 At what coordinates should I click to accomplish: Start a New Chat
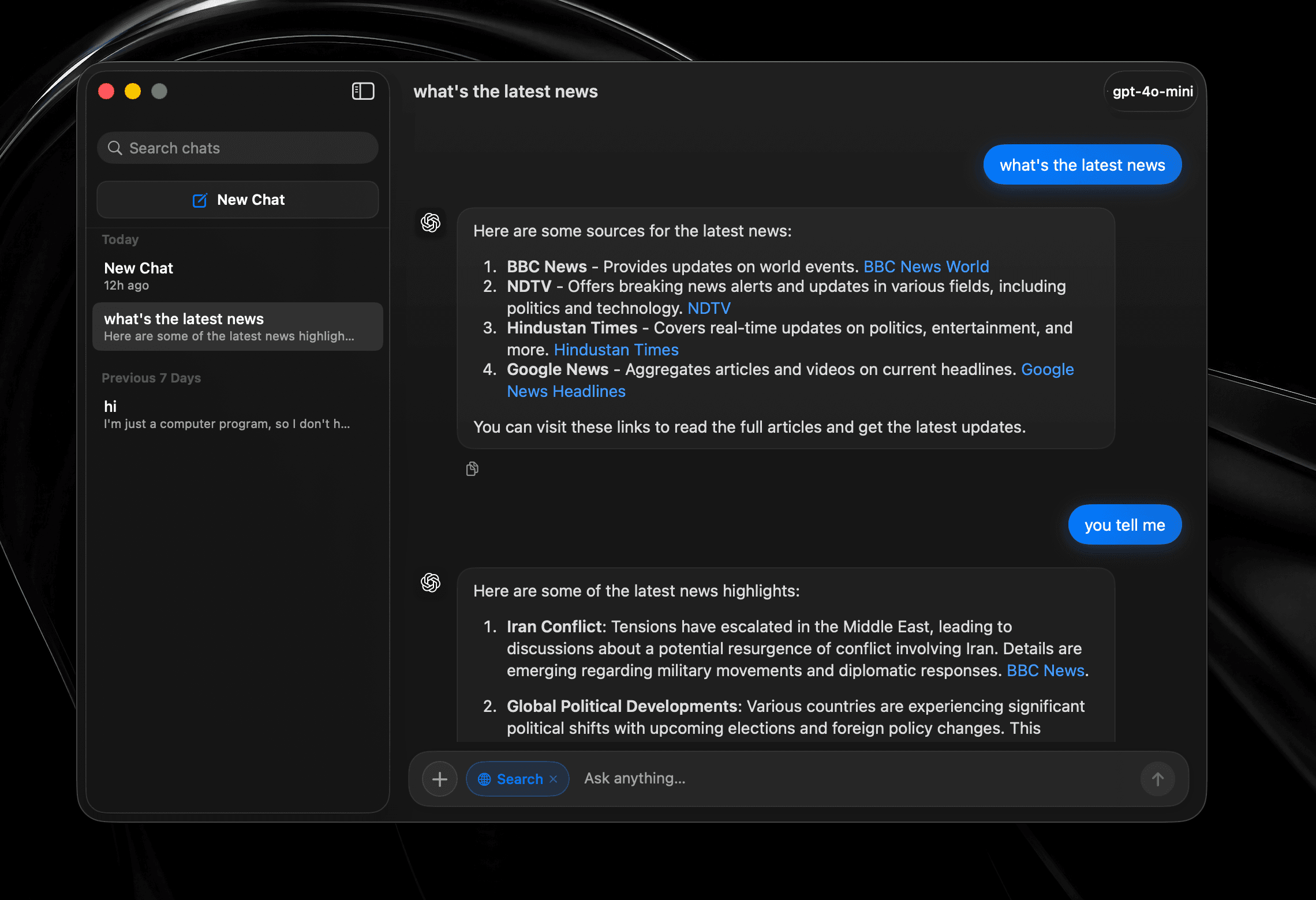coord(238,200)
